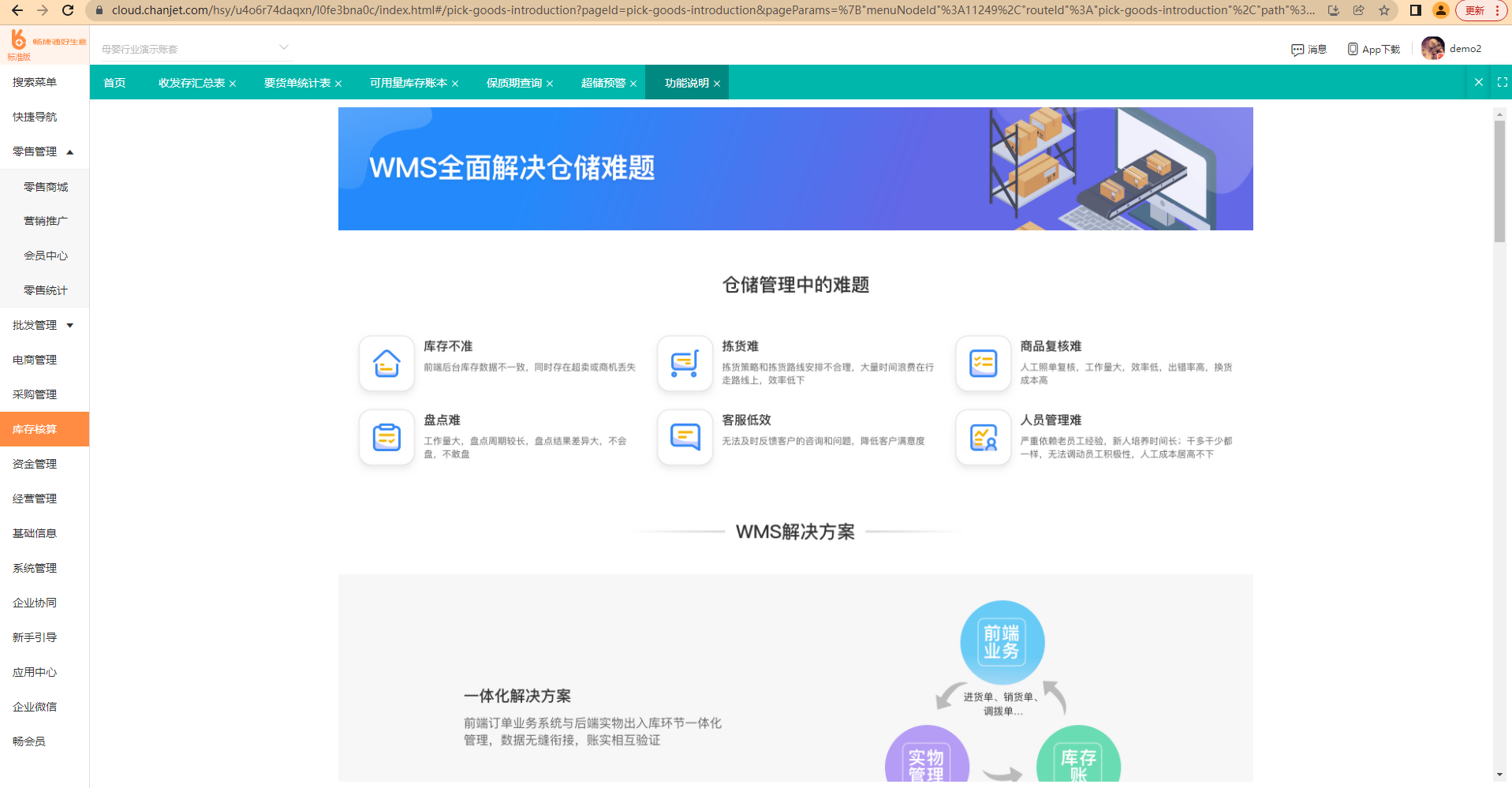Click the demo2 user avatar
The image size is (1512, 788).
tap(1432, 48)
